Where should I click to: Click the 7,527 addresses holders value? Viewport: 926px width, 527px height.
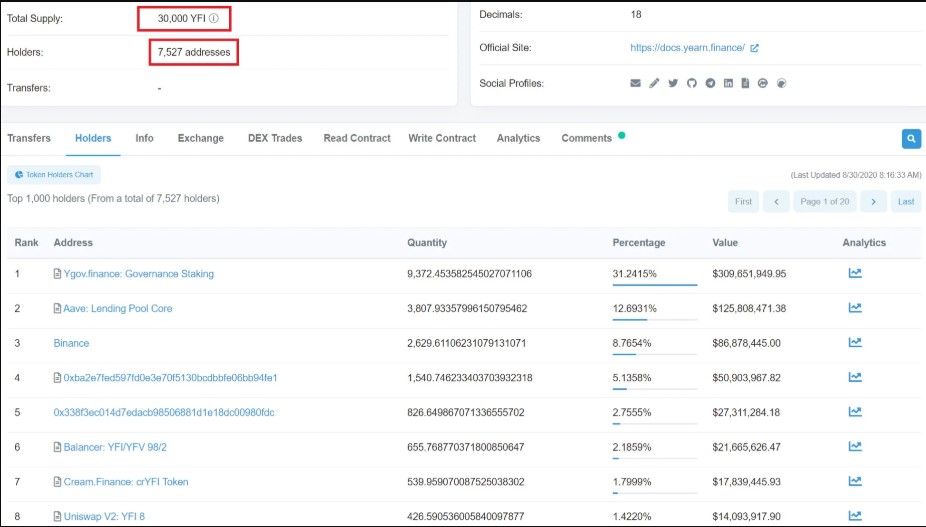tap(194, 52)
